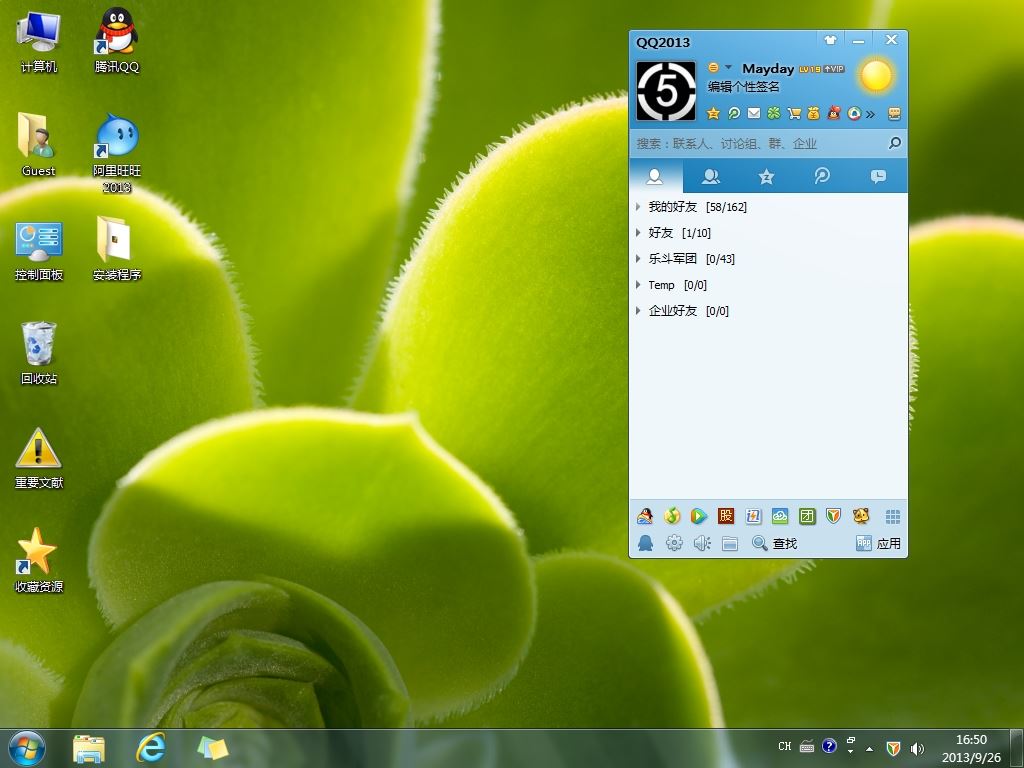Open the app grid manager icon
This screenshot has height=768, width=1024.
893,517
